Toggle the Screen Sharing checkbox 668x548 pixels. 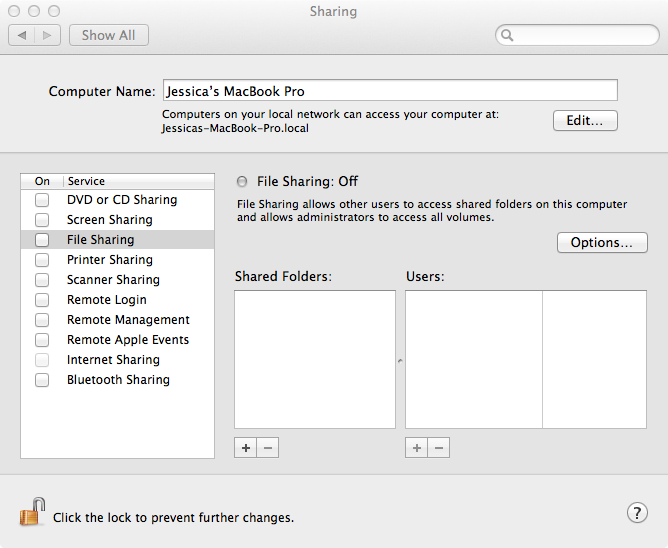(x=42, y=220)
